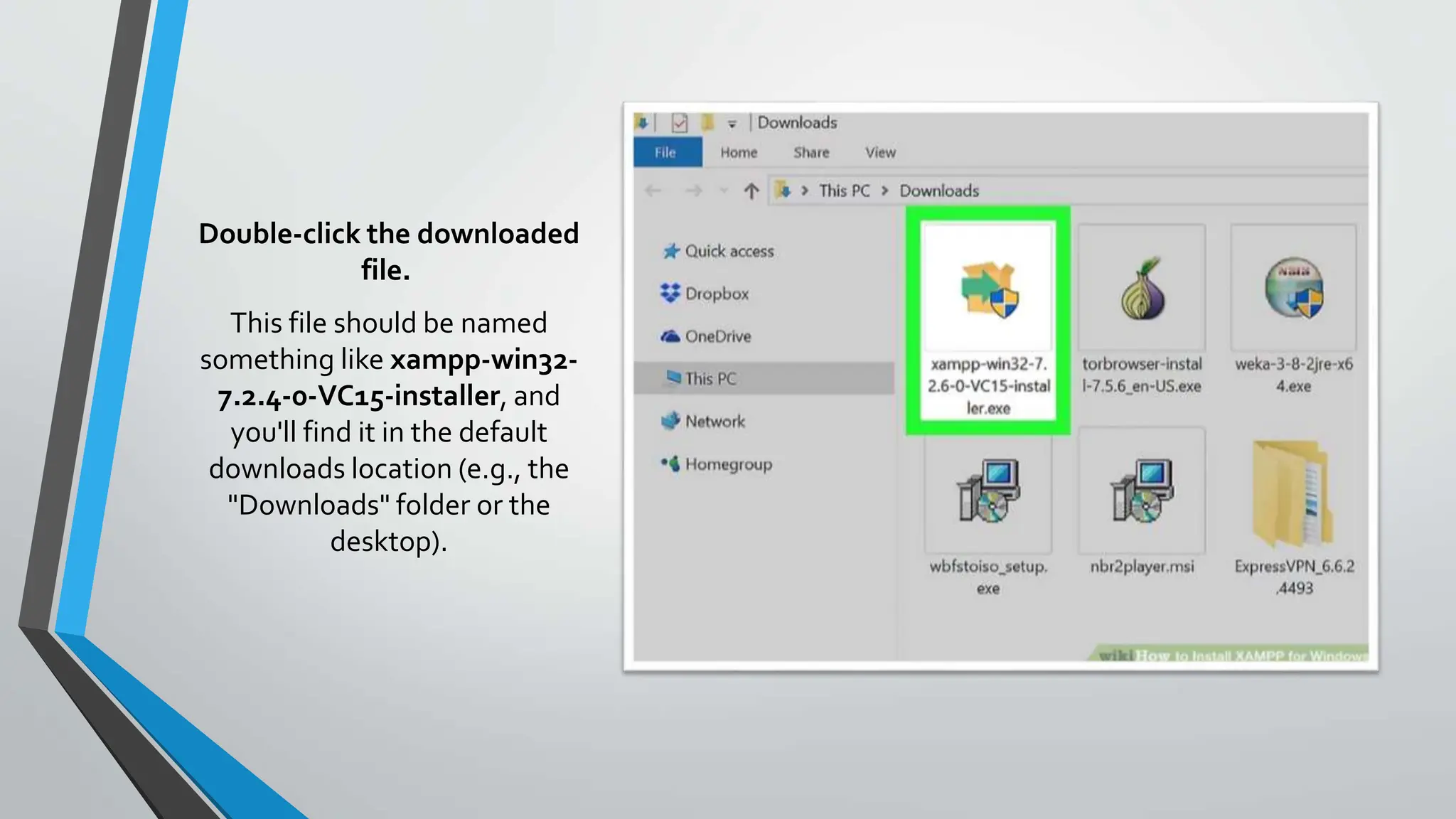Select the weka-3-8-2jre-x64.exe icon

click(1294, 288)
